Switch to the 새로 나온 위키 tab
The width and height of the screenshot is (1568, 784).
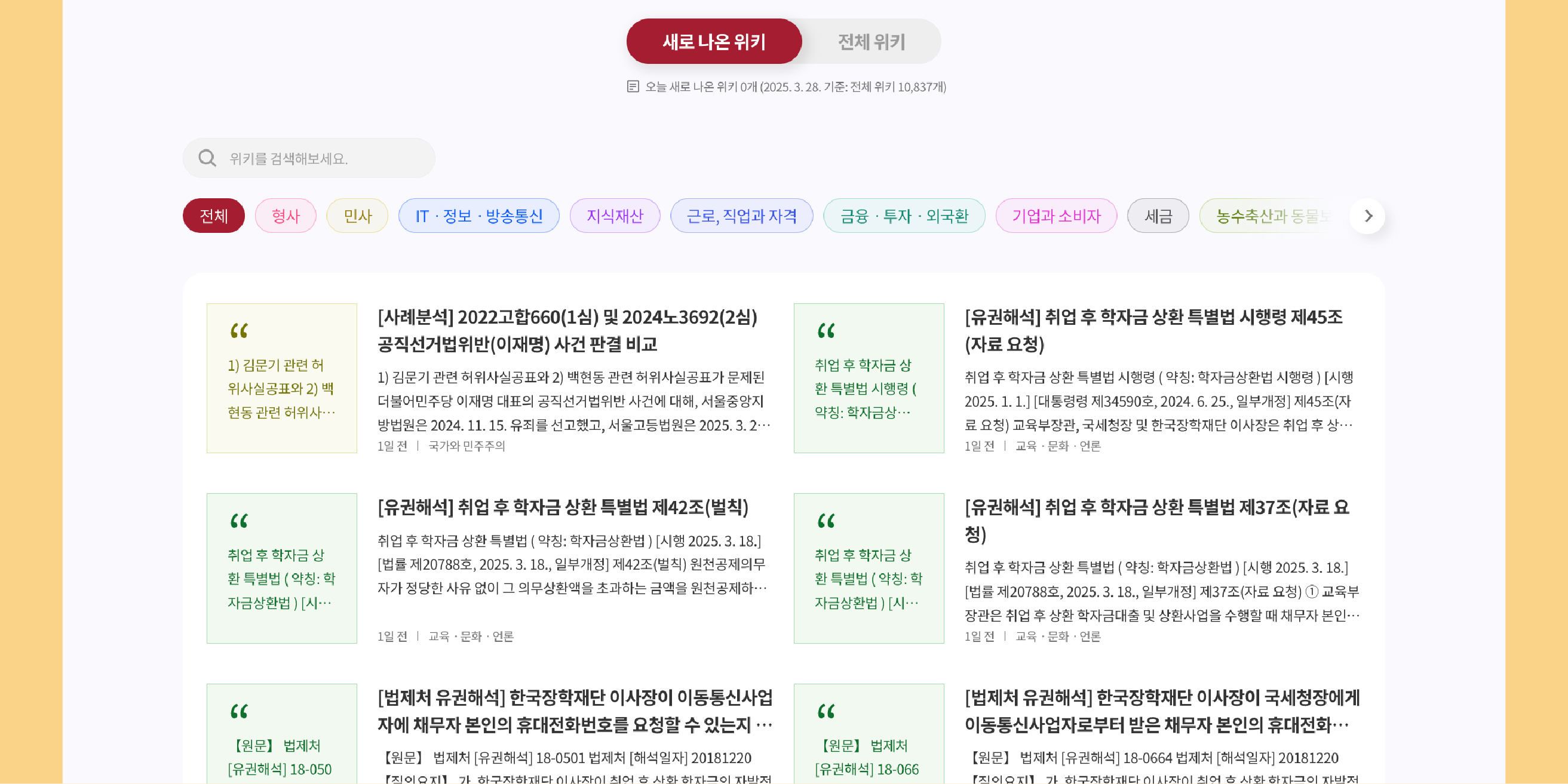[x=714, y=41]
